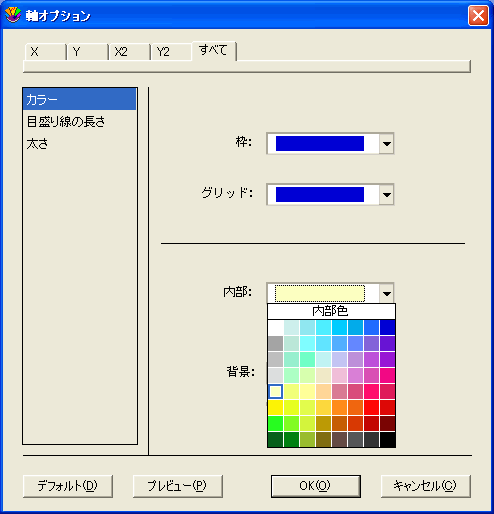The height and width of the screenshot is (514, 494).
Task: Confirm with the OK(O) button
Action: pos(316,486)
